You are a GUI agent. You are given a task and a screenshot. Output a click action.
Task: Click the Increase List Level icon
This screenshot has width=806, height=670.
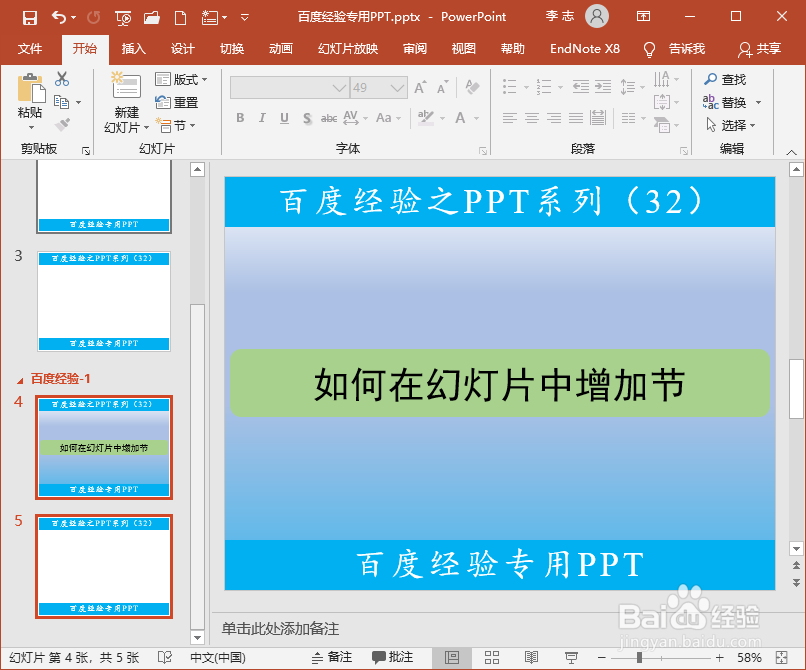[x=603, y=86]
